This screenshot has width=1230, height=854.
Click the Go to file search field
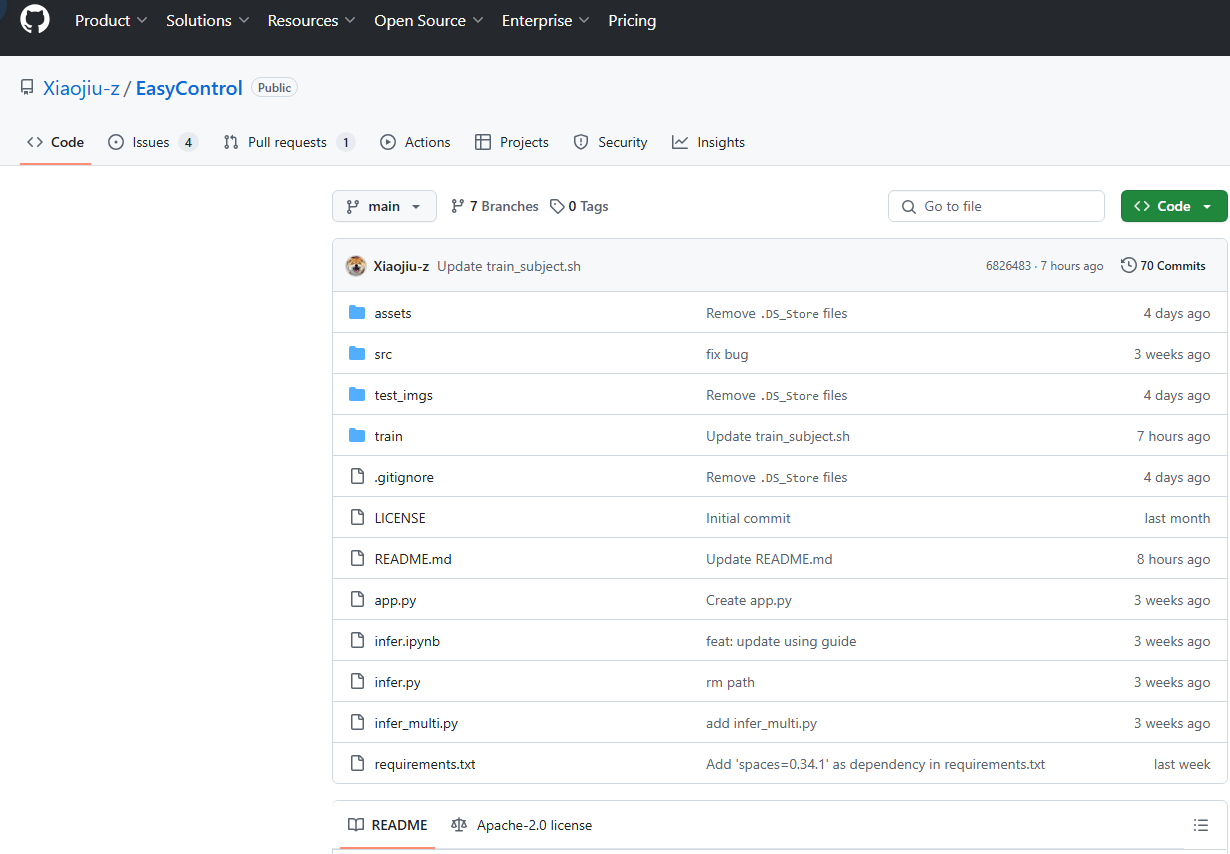[x=996, y=206]
